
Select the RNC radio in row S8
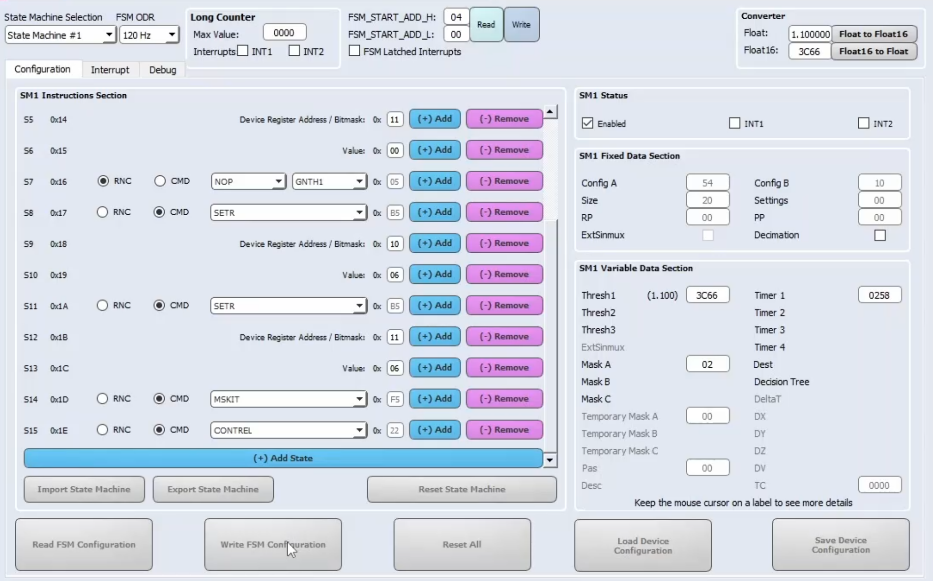[x=102, y=212]
